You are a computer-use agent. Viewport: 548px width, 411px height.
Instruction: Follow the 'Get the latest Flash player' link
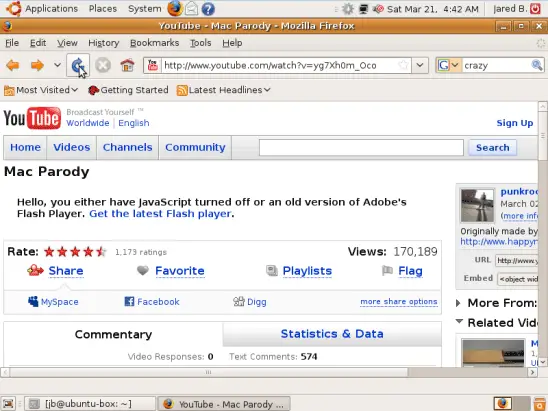point(160,214)
